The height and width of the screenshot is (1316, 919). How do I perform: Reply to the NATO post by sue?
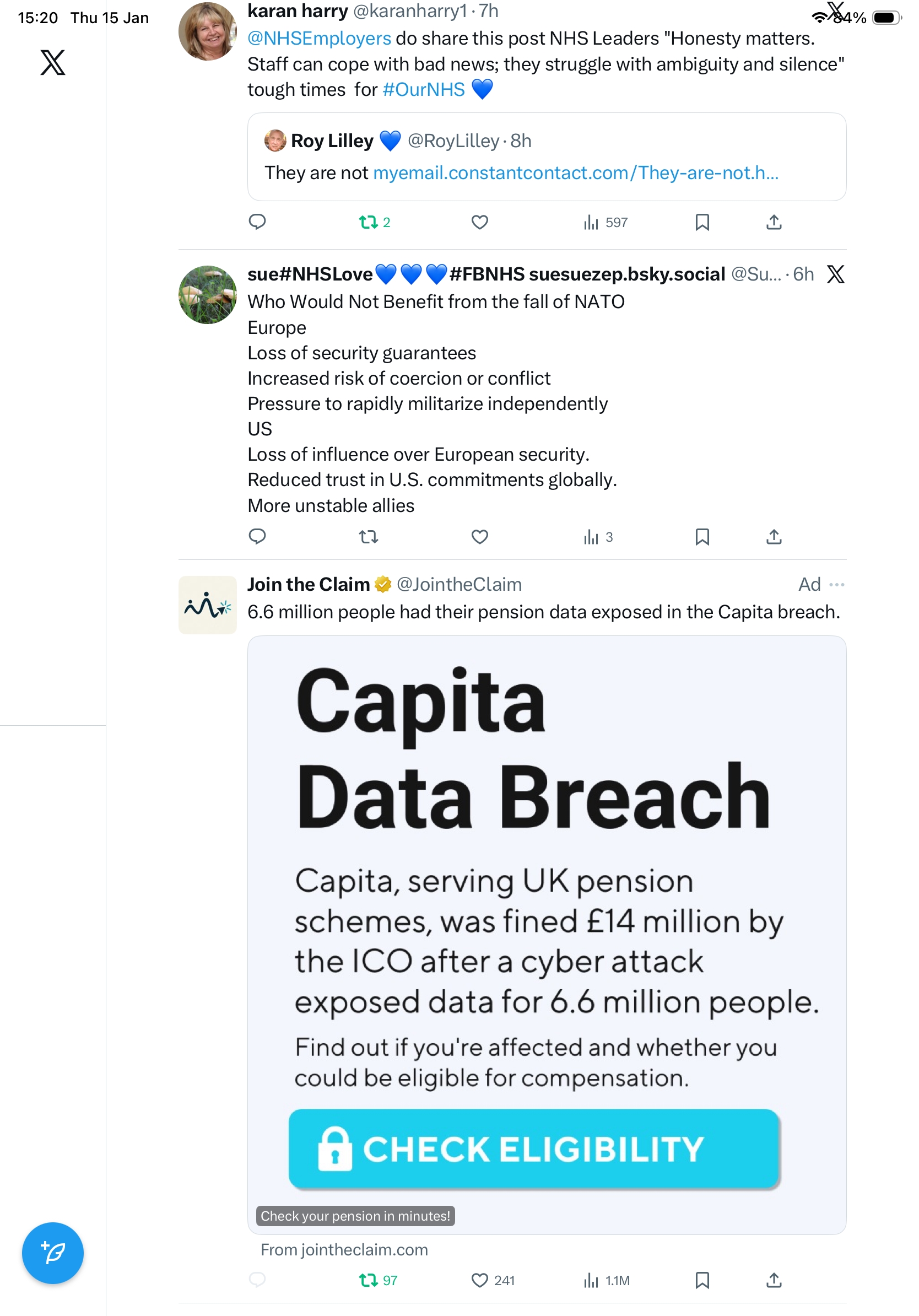click(x=257, y=537)
